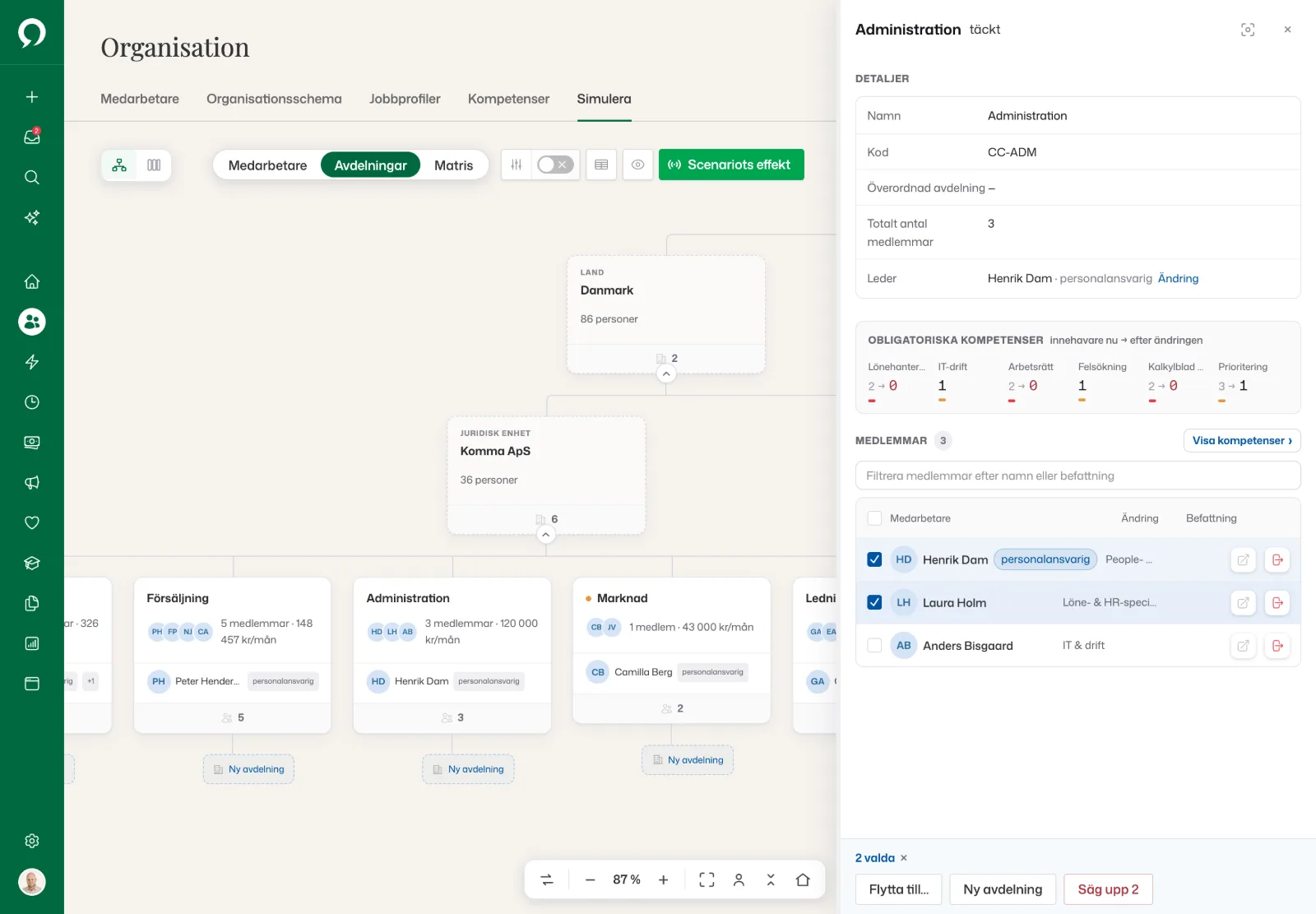The image size is (1316, 914).
Task: Click the member filter input field
Action: 1077,476
